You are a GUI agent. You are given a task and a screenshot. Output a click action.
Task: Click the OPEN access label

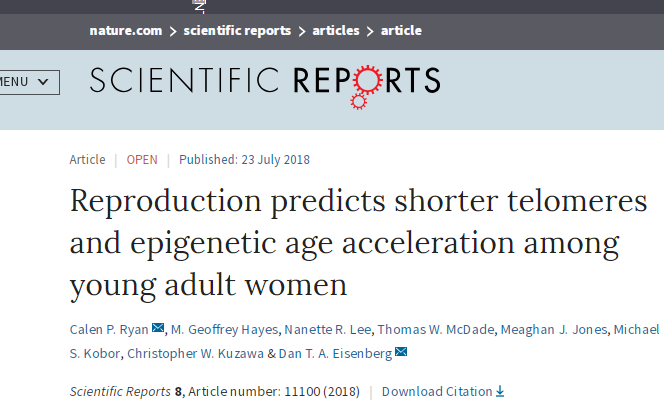pos(142,160)
